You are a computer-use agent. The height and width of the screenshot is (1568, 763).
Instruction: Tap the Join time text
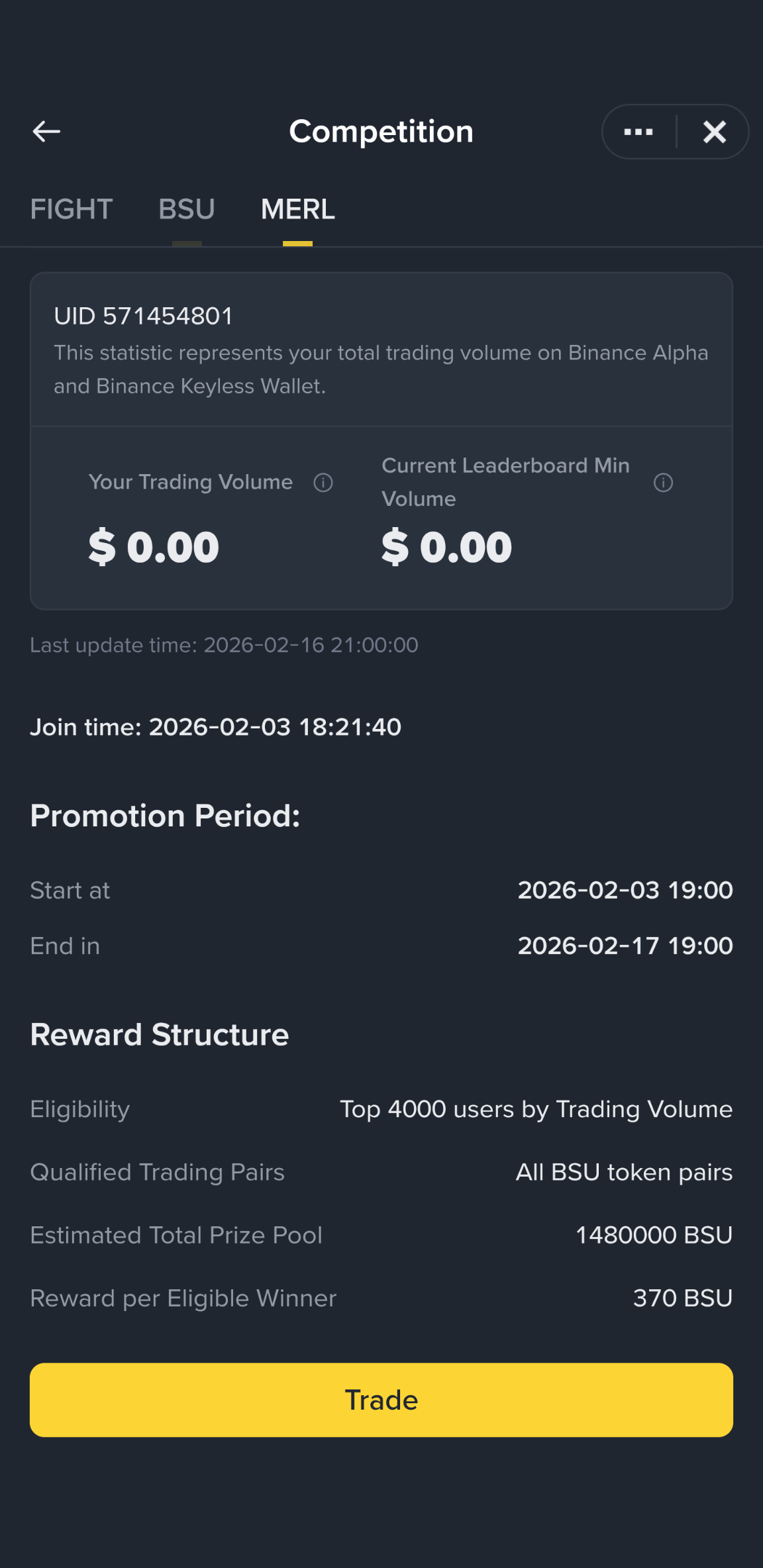pyautogui.click(x=215, y=727)
